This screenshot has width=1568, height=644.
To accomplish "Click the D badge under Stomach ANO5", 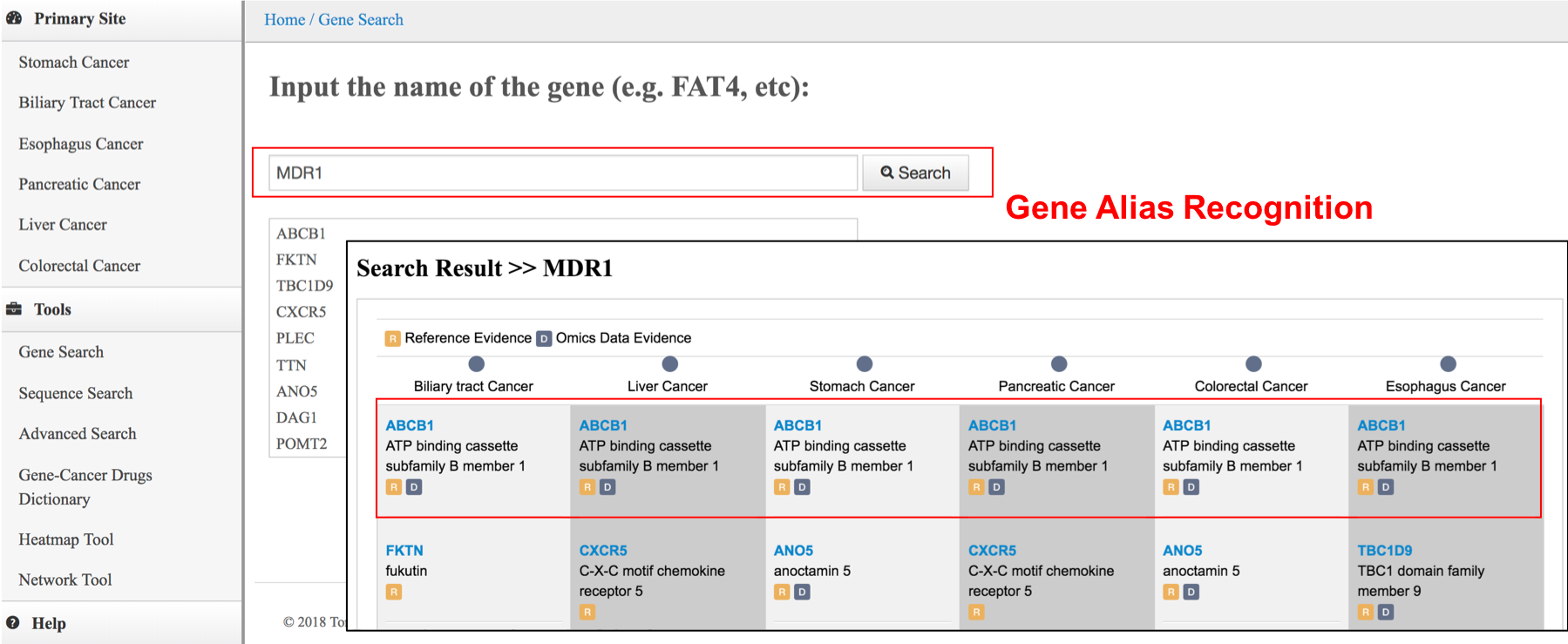I will pyautogui.click(x=802, y=592).
